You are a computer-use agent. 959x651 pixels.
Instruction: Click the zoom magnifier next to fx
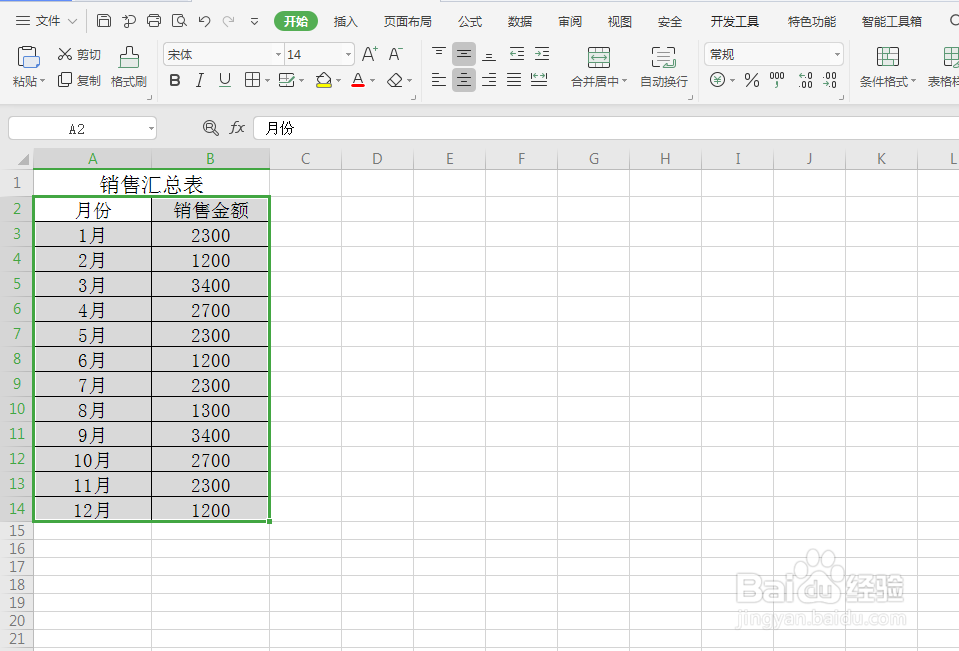[x=210, y=128]
